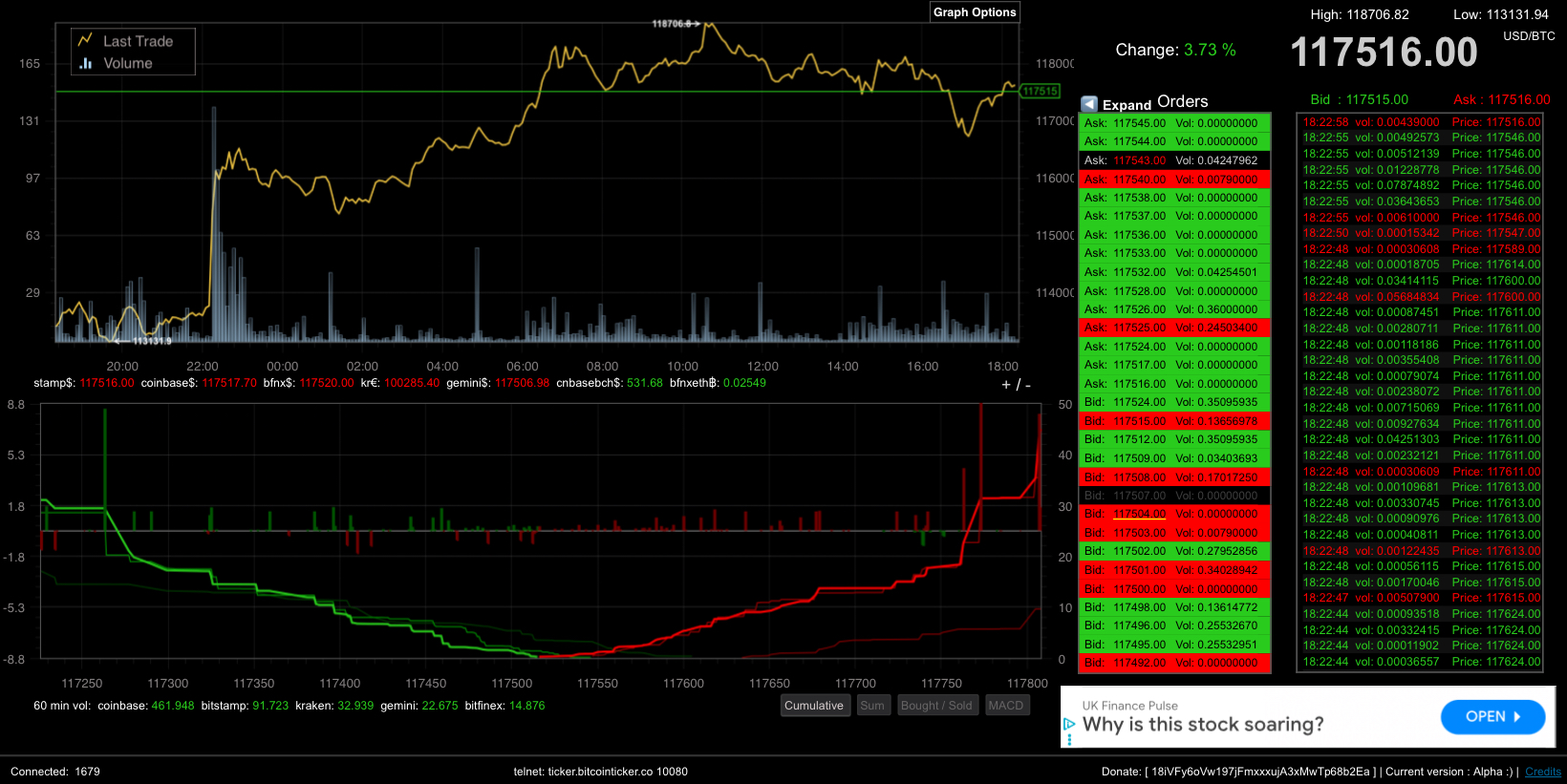
Task: Select the Cumulative depth view
Action: tap(814, 706)
